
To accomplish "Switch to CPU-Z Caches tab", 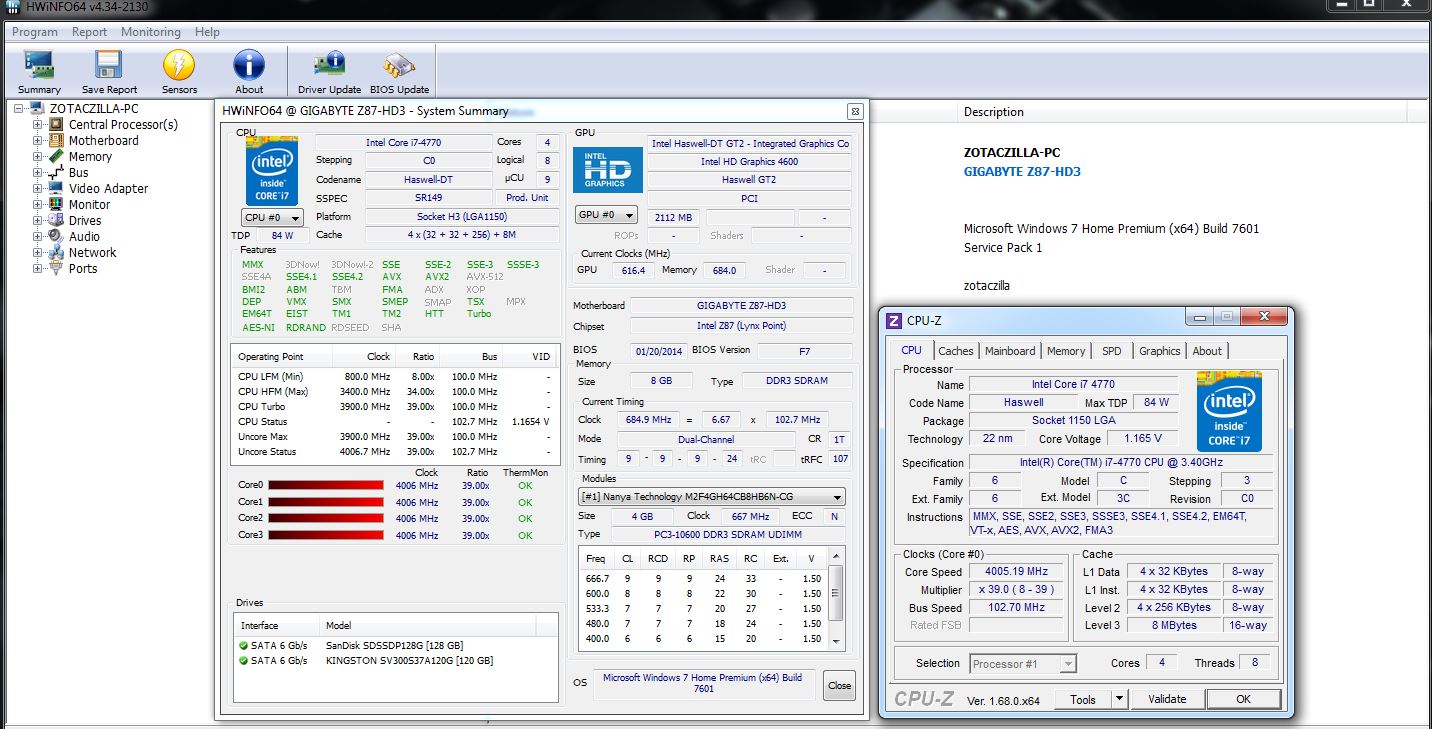I will (x=956, y=351).
